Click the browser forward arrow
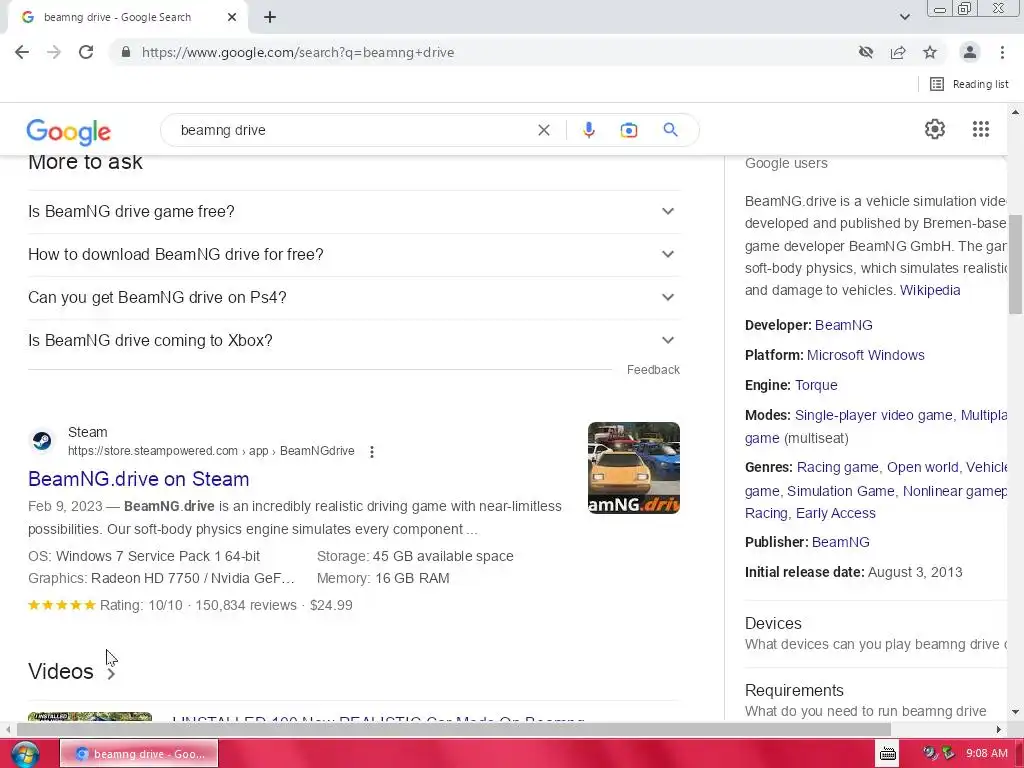 [x=54, y=52]
